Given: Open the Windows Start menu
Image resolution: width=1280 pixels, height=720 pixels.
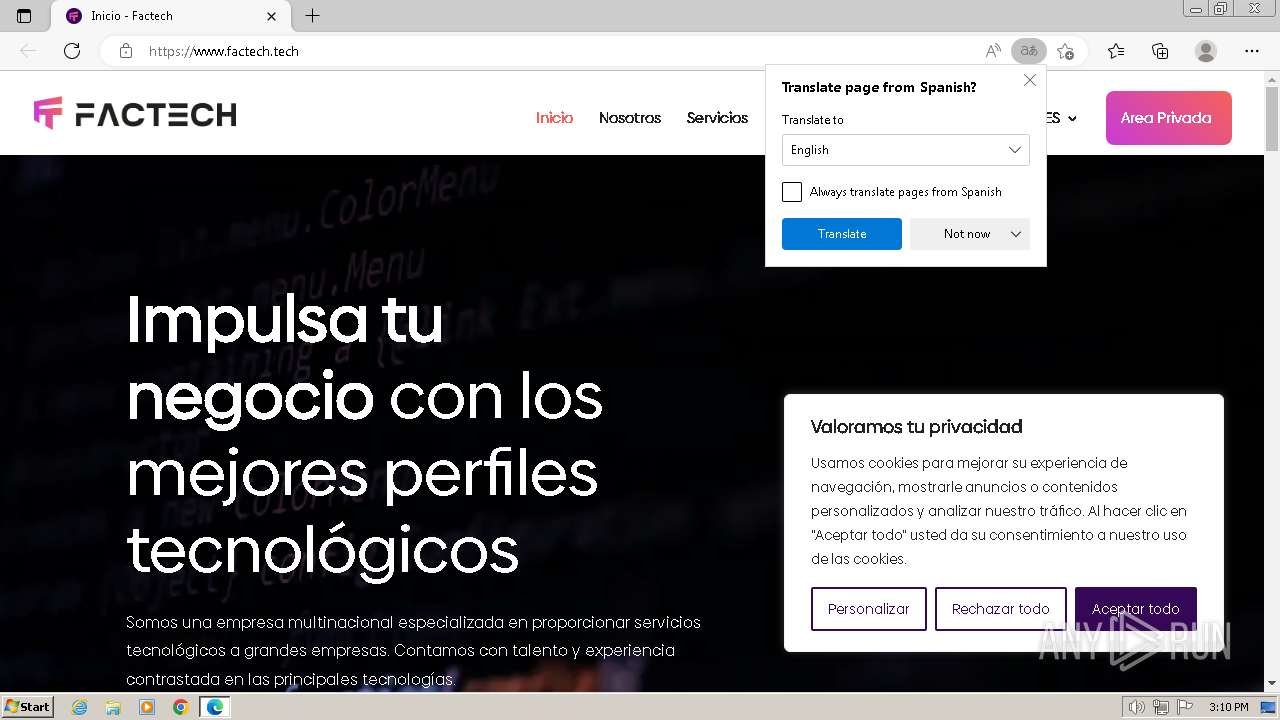Looking at the screenshot, I should pyautogui.click(x=28, y=707).
